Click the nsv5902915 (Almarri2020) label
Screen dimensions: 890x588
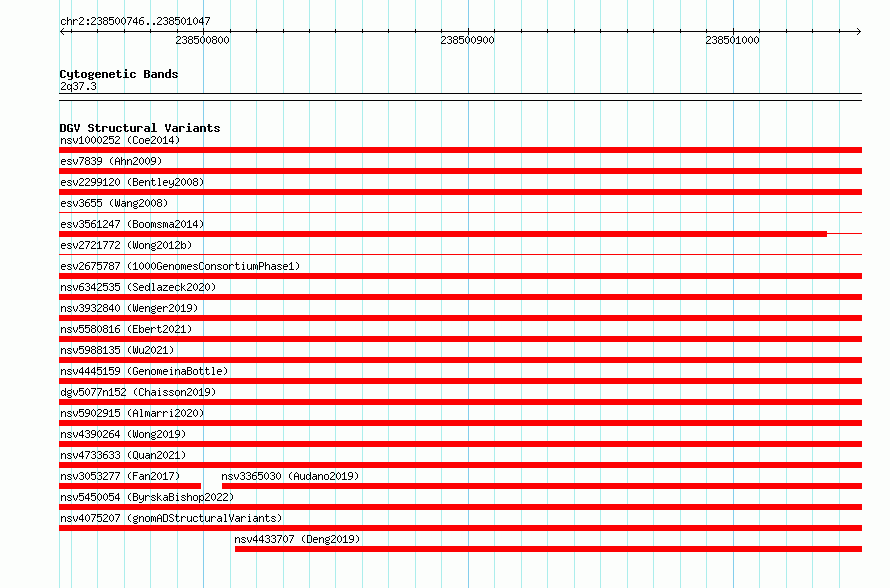[132, 413]
